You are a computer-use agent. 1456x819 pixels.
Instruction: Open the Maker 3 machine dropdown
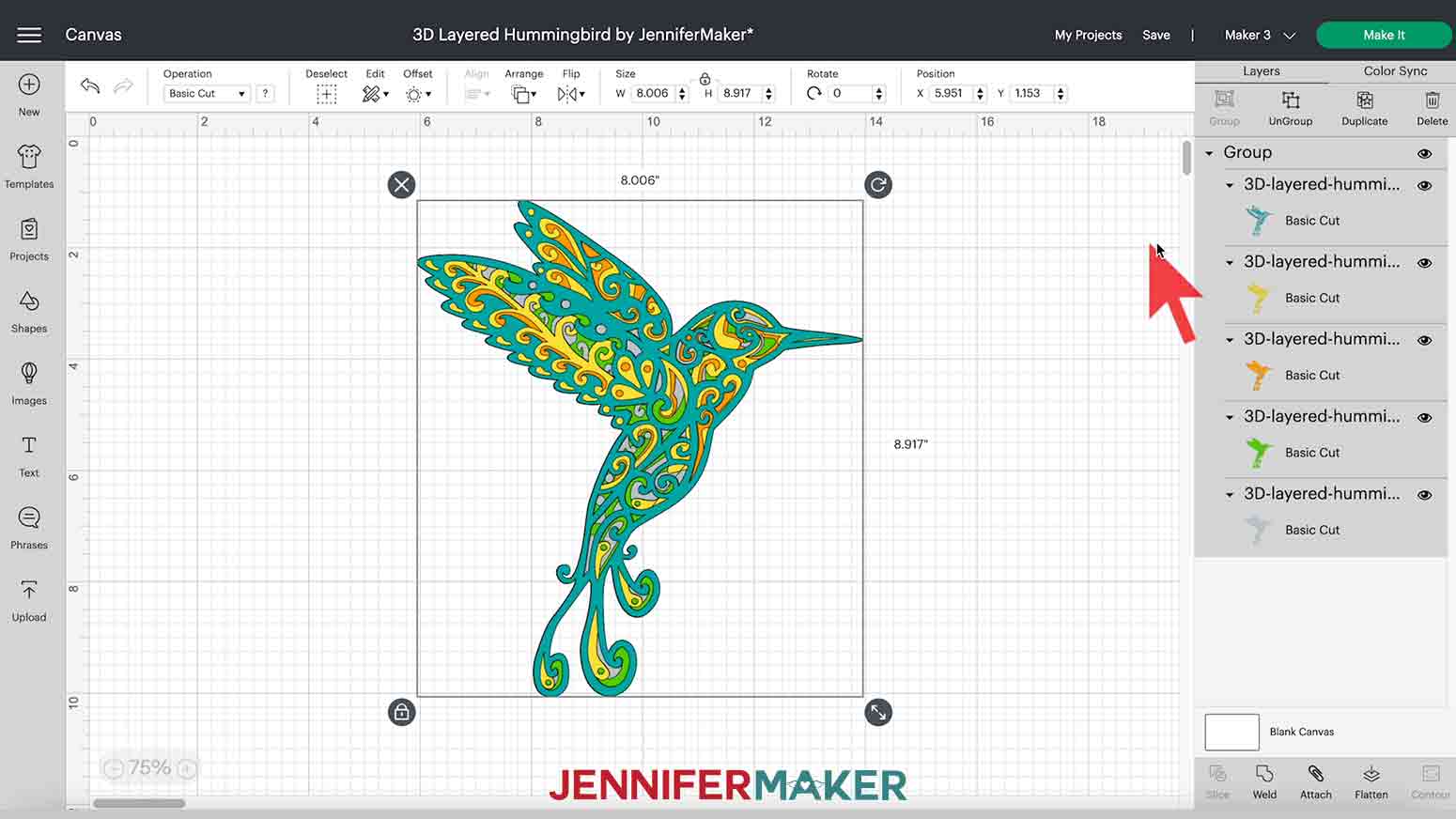click(1260, 35)
